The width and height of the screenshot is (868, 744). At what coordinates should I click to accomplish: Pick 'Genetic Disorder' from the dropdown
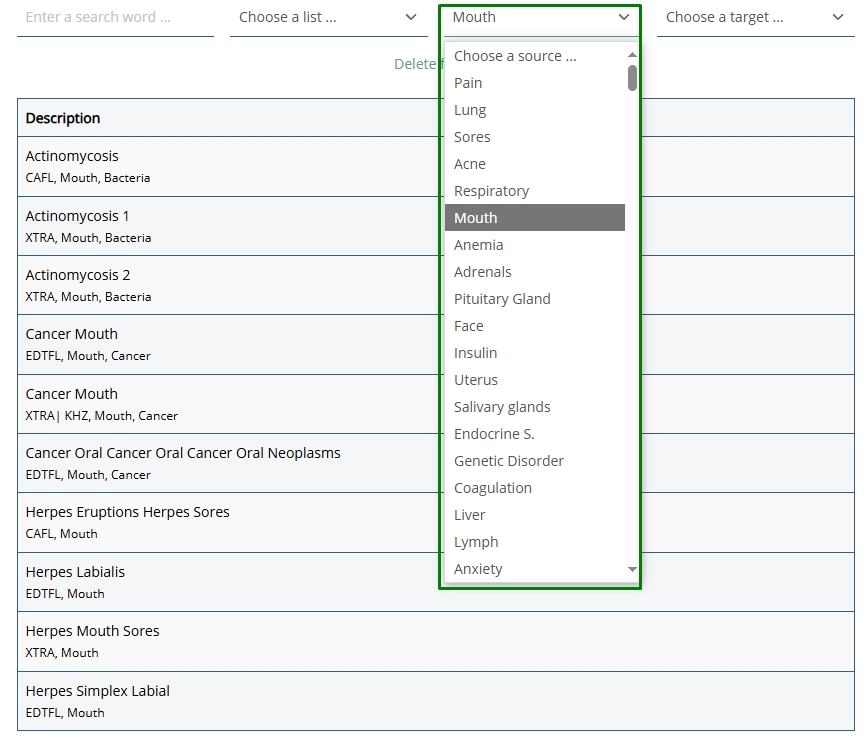(509, 461)
